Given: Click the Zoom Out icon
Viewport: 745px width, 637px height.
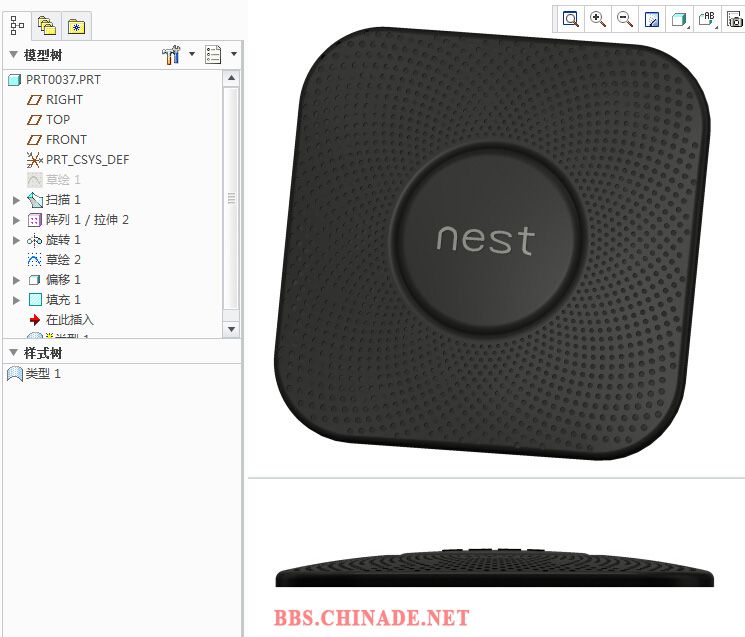Looking at the screenshot, I should [x=624, y=19].
